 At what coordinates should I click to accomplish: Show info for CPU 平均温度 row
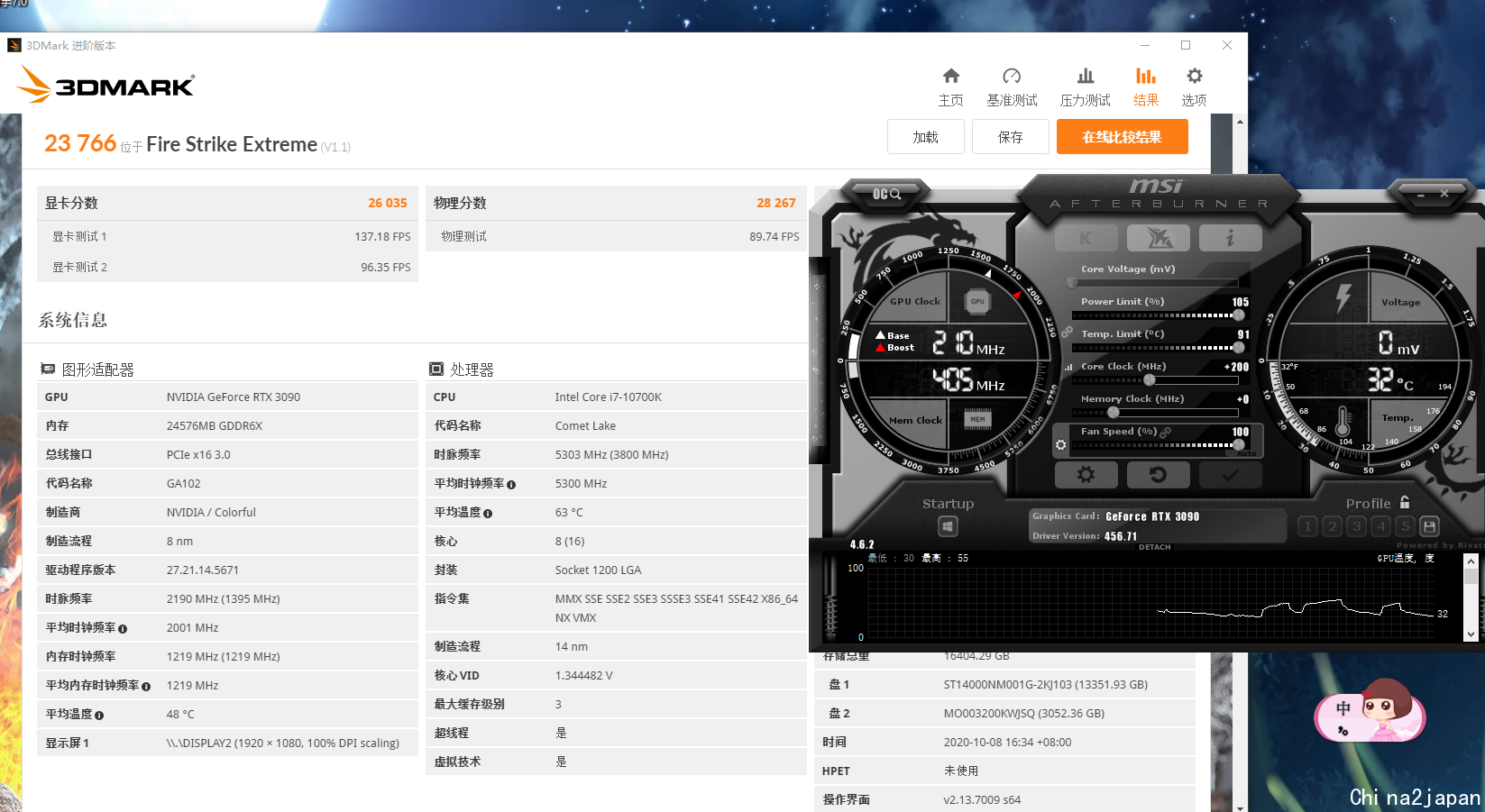[488, 514]
